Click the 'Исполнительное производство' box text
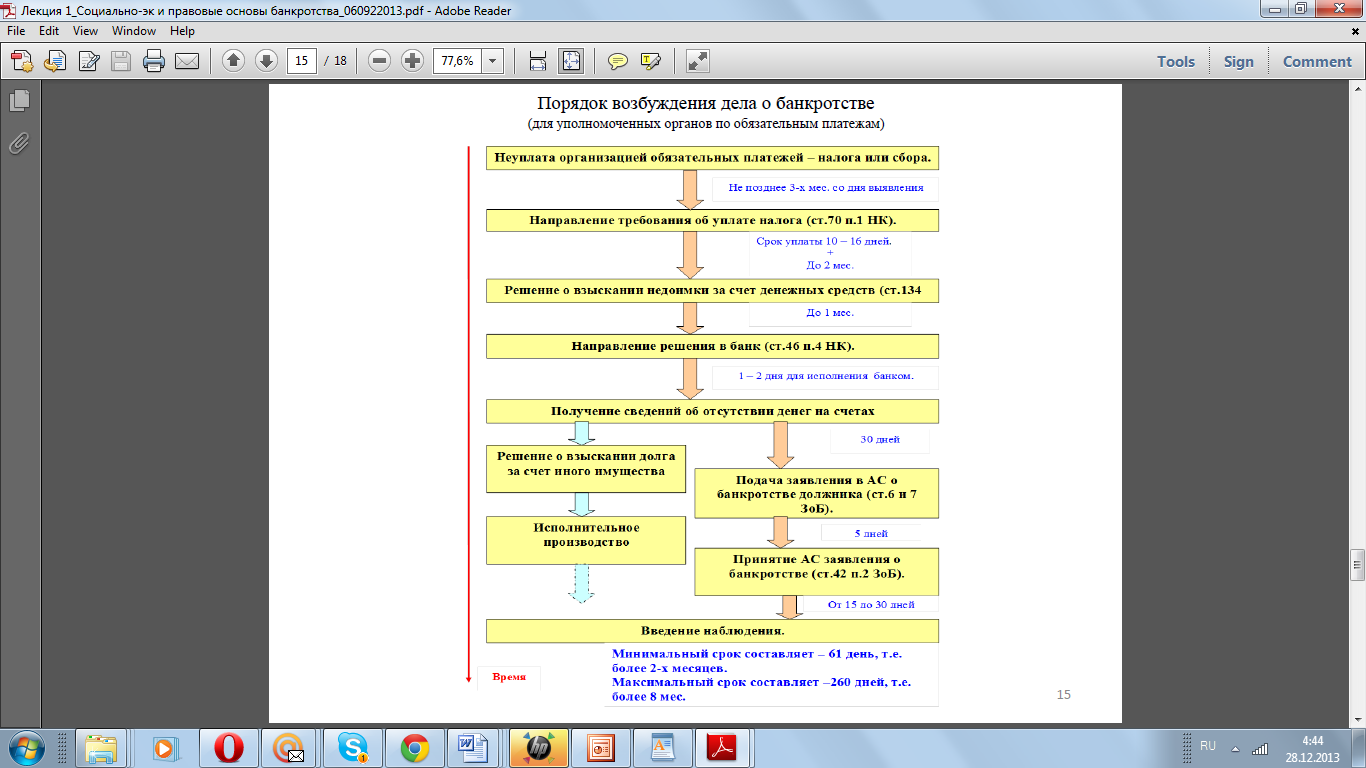 tap(586, 535)
